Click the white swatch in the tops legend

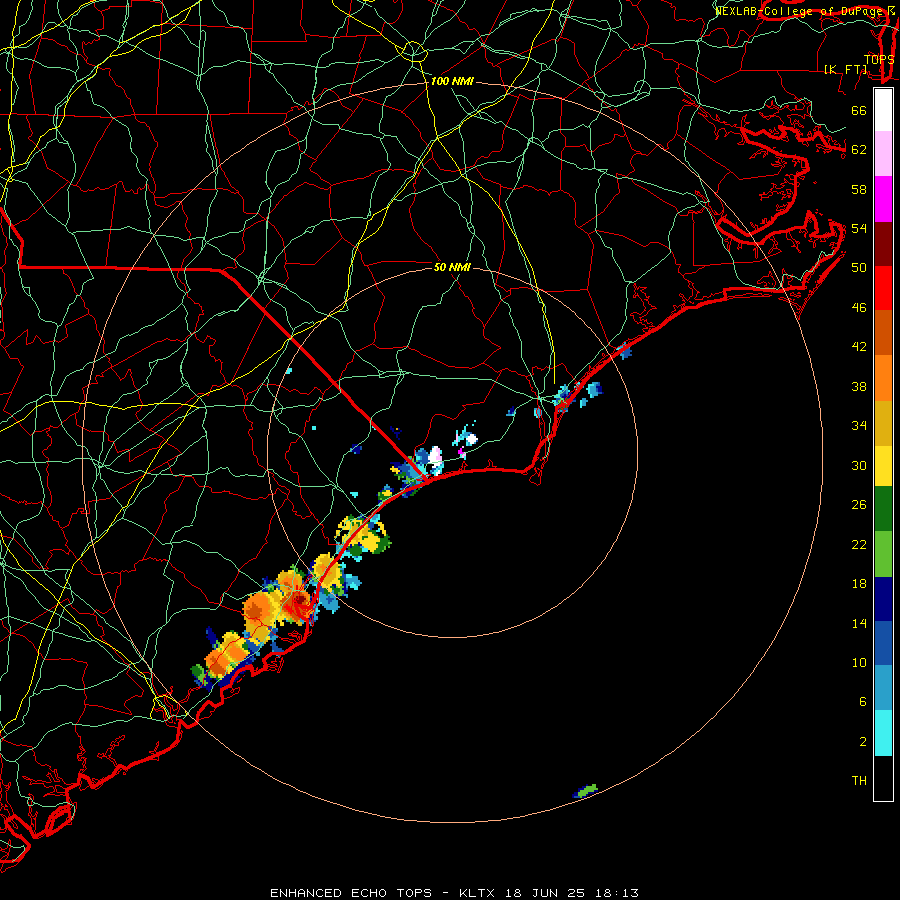[883, 110]
